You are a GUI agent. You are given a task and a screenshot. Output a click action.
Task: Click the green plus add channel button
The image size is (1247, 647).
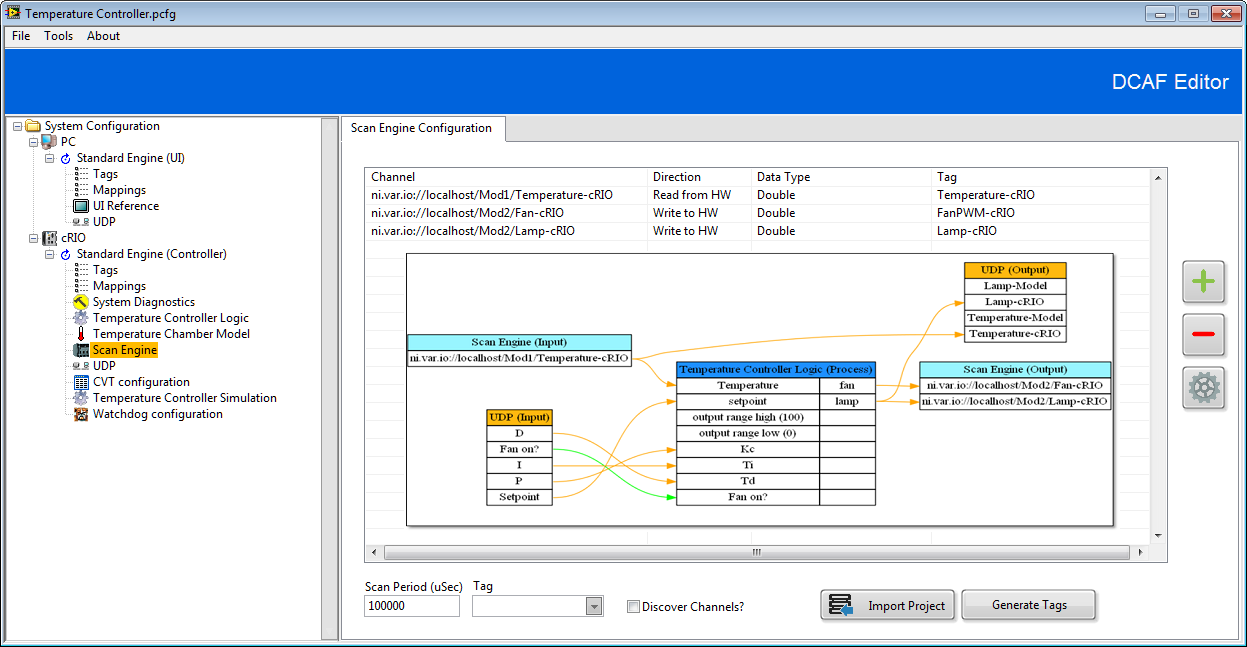[1203, 282]
